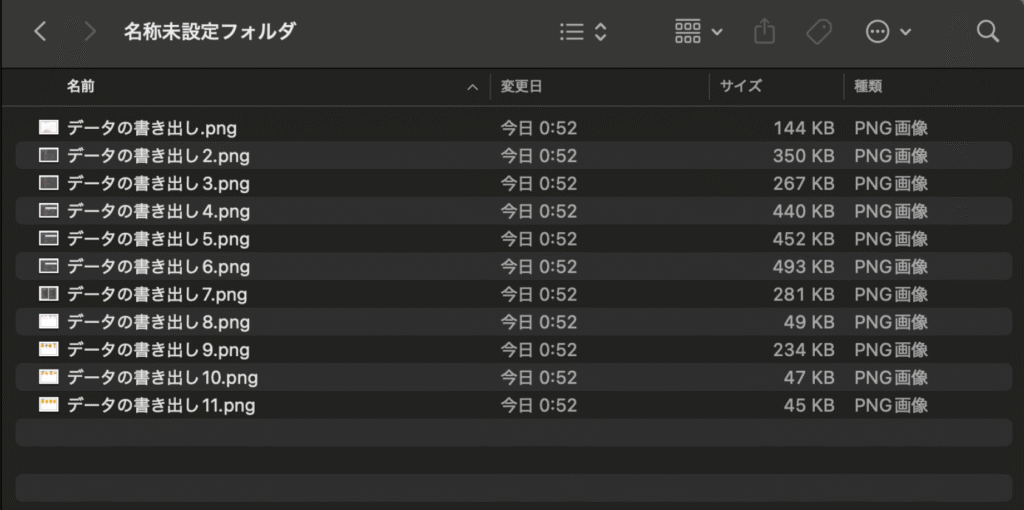Open view switcher up-down arrows
This screenshot has width=1024, height=510.
click(601, 31)
